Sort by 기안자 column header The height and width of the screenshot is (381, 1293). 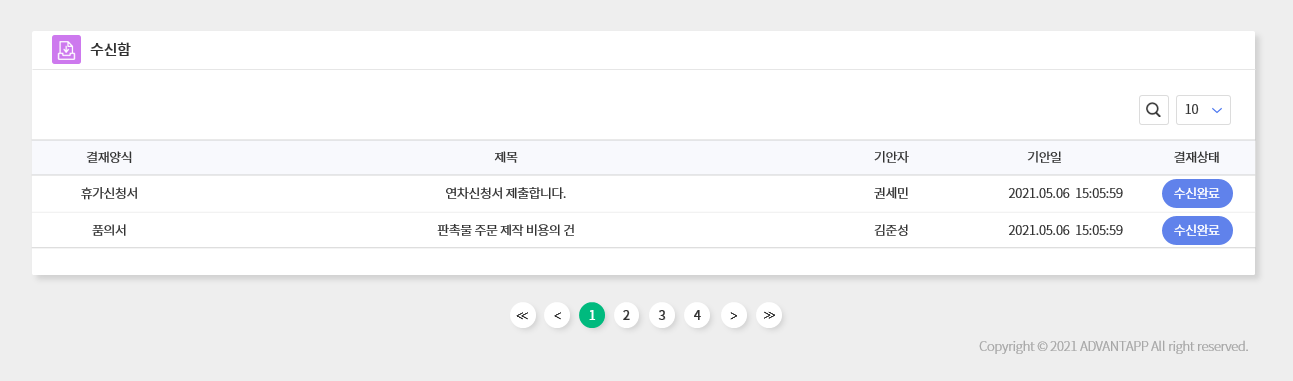coord(891,157)
